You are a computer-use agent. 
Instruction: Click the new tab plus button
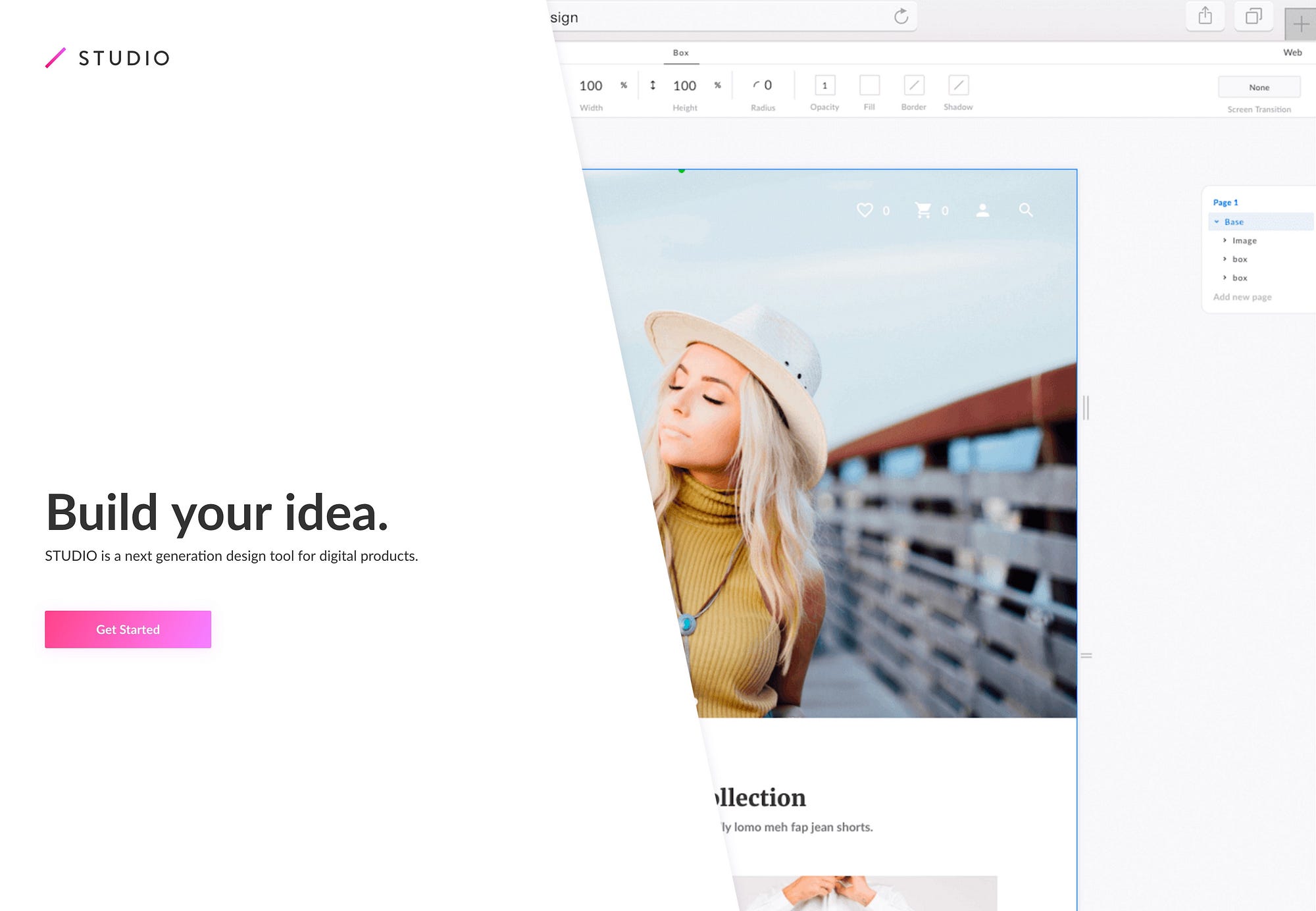[x=1300, y=25]
